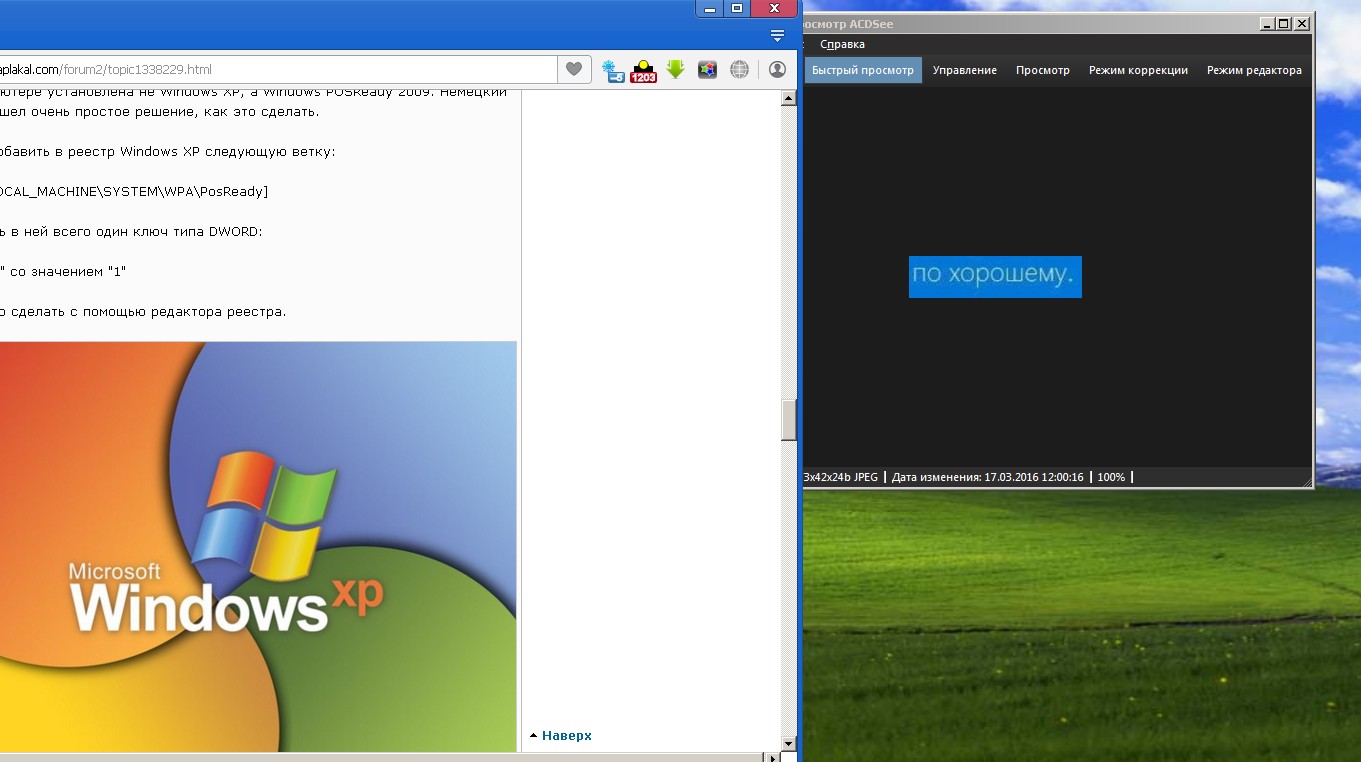This screenshot has height=762, width=1361.
Task: Click the browser vertical scrollbar thumb
Action: tap(789, 420)
